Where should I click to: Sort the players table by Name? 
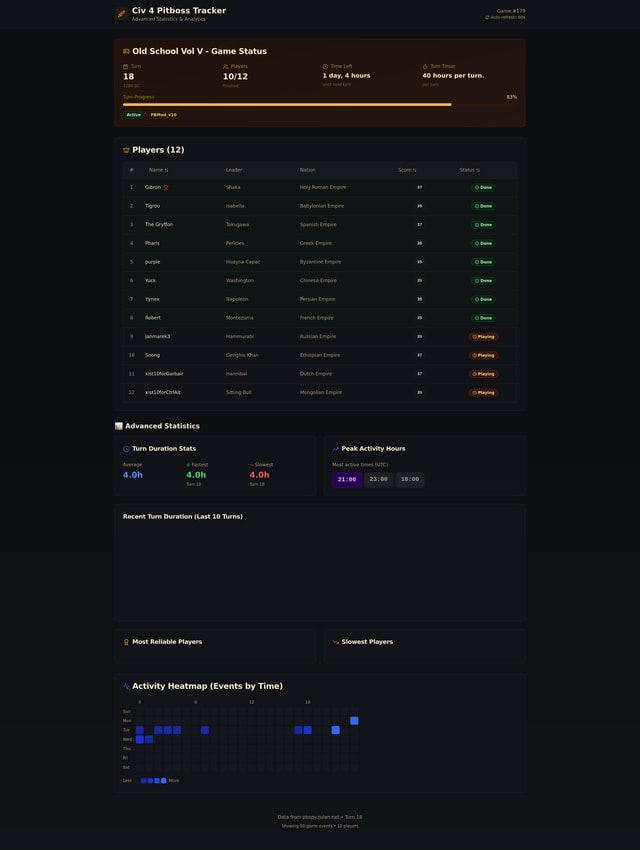(x=158, y=170)
